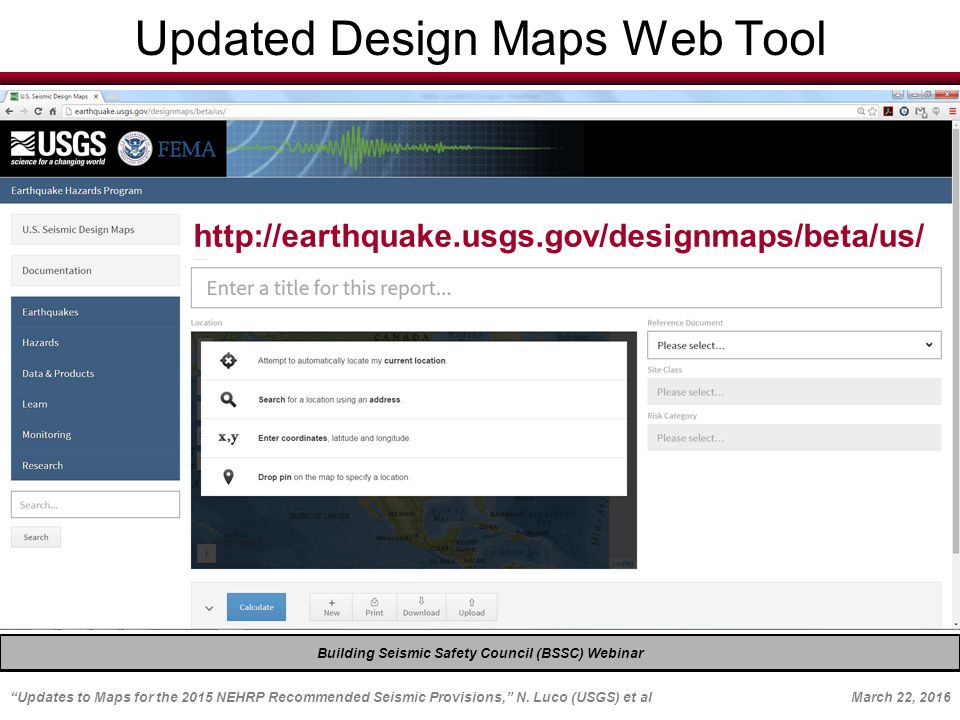
Task: Click the drop pin marker icon
Action: click(228, 476)
